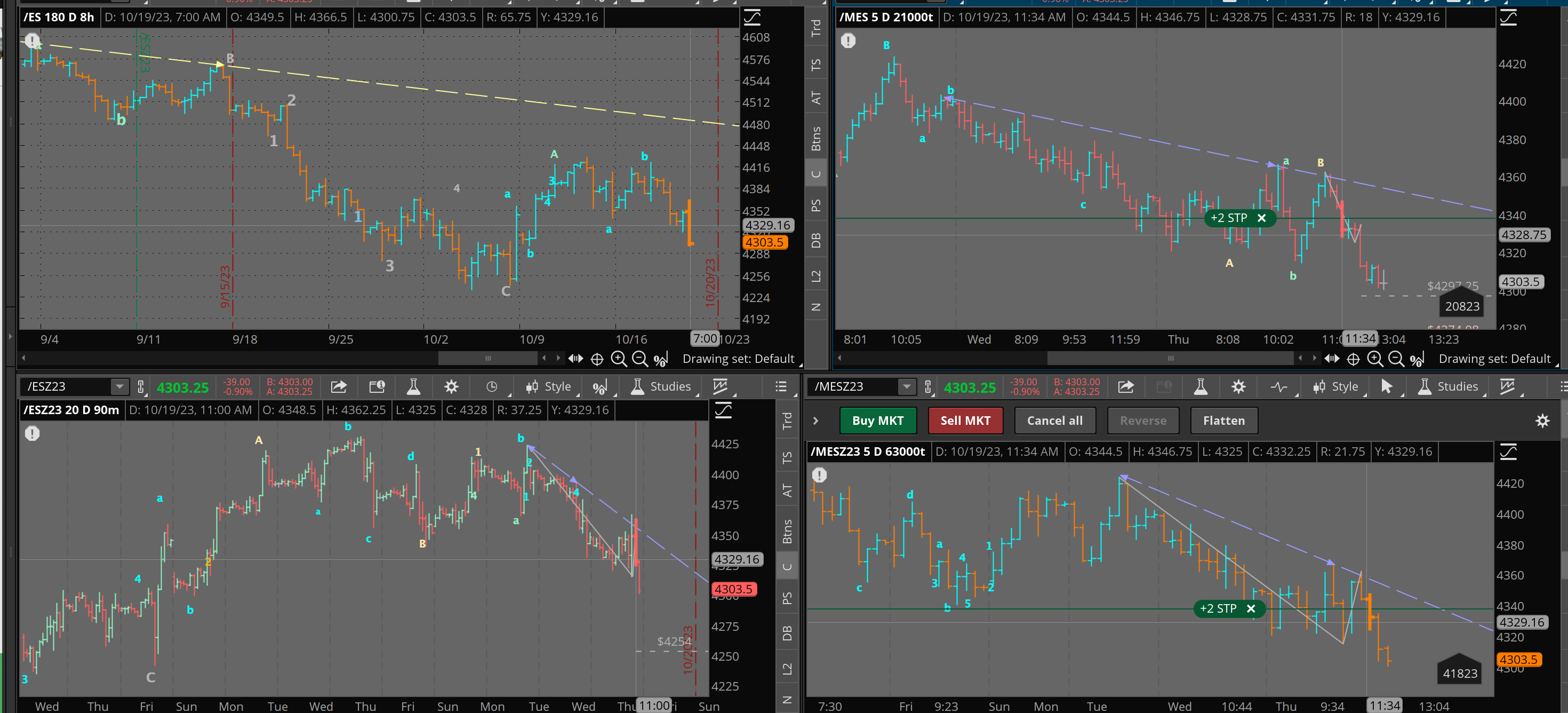Click the Cancel all button
This screenshot has height=713, width=1568.
click(1054, 421)
